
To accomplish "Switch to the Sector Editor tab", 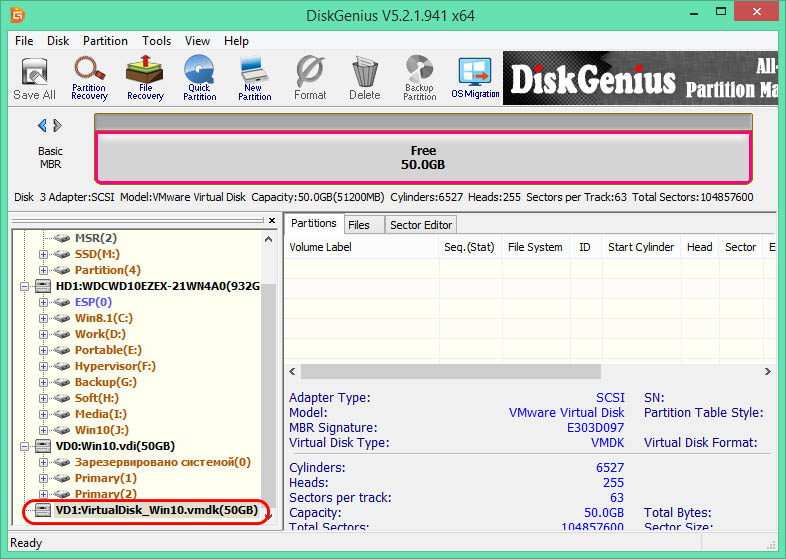I will [421, 225].
